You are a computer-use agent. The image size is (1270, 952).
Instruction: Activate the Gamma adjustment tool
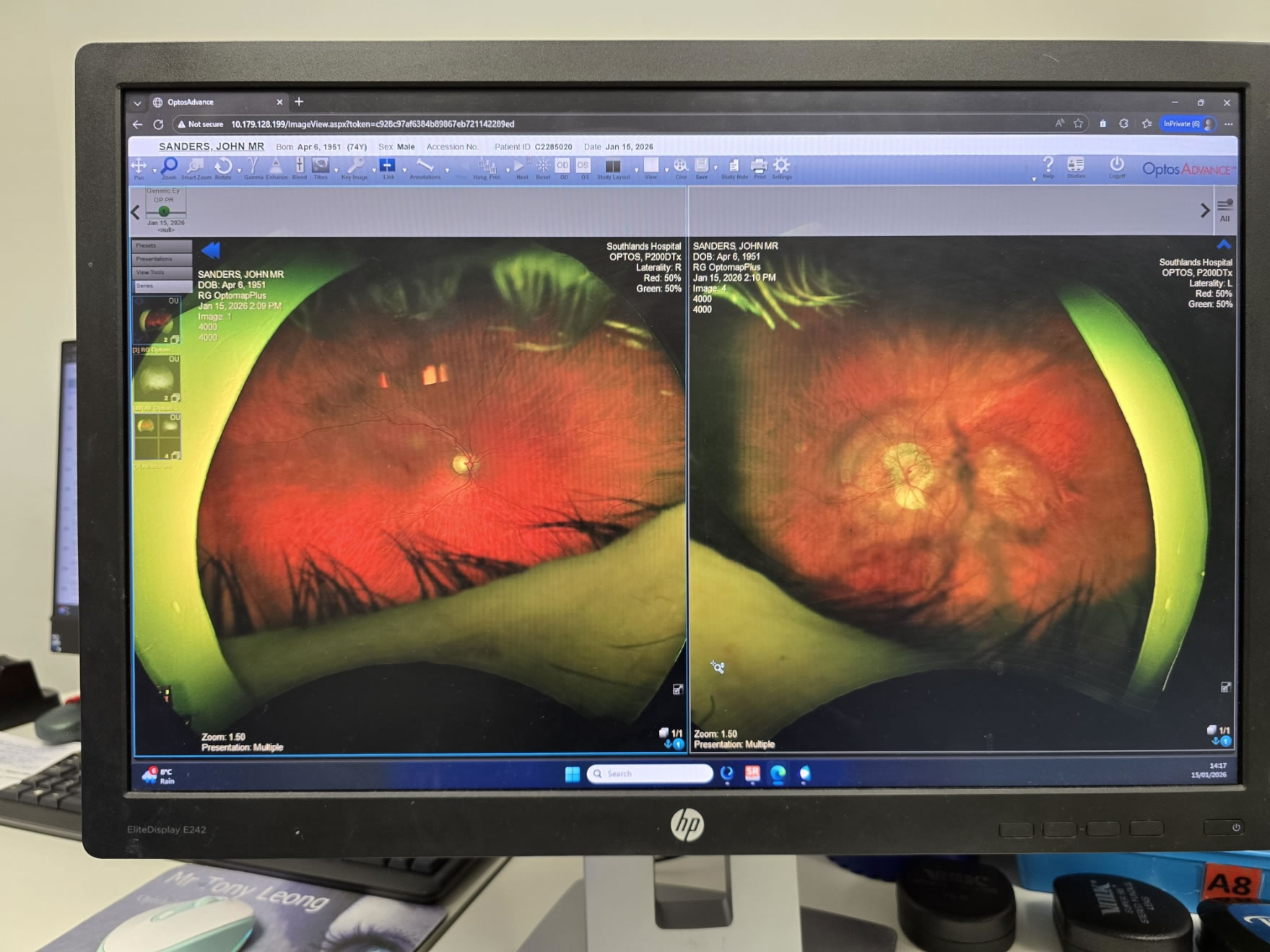click(x=253, y=167)
